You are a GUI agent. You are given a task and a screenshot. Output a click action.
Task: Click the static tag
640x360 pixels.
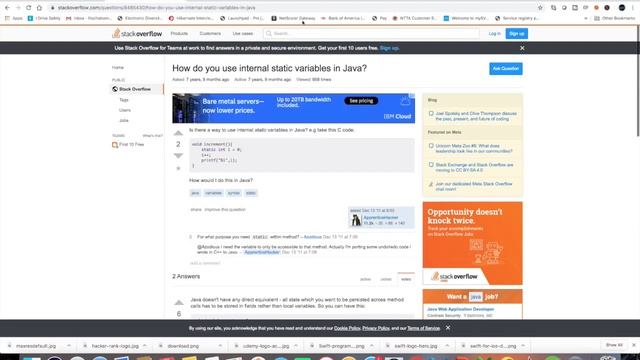click(251, 193)
